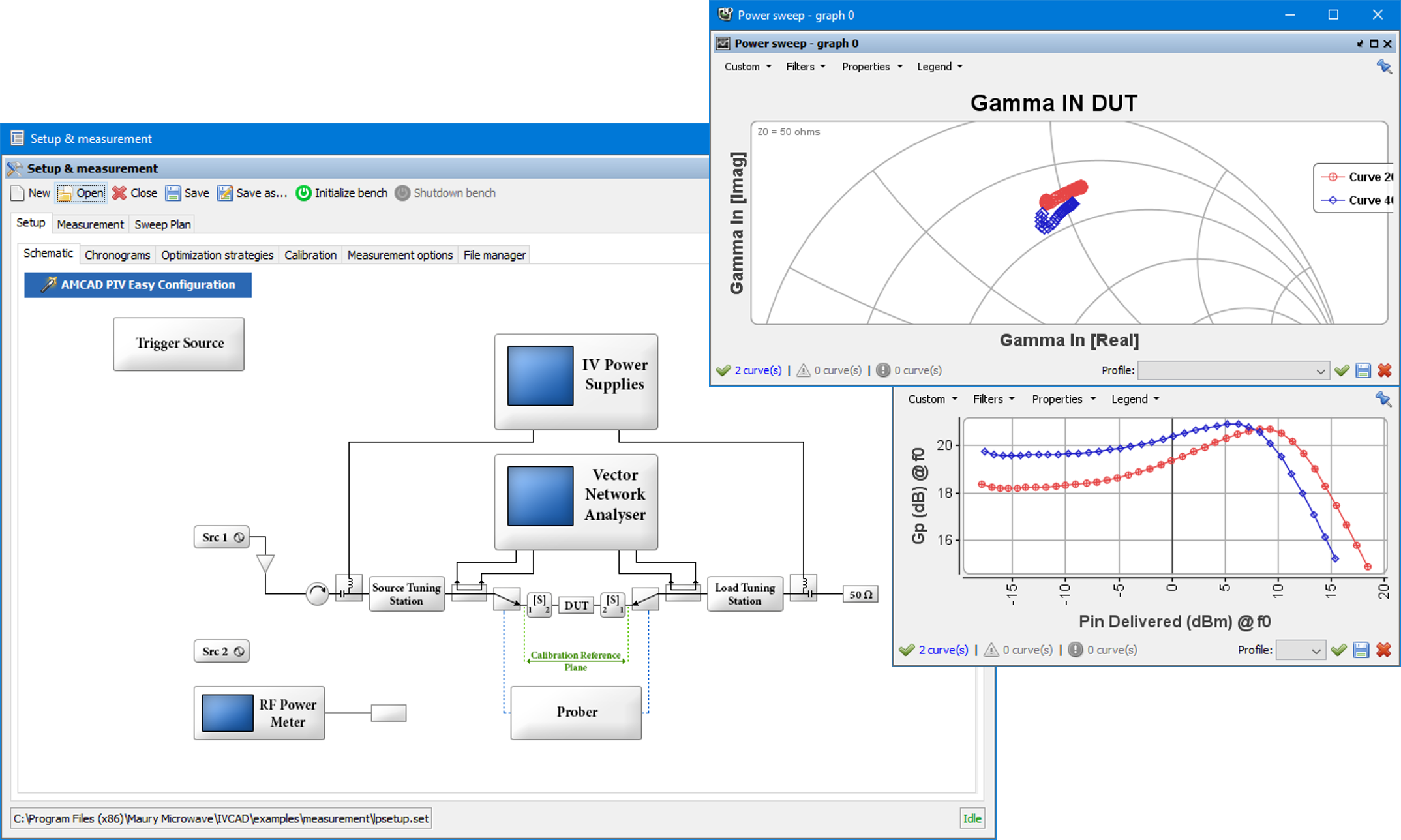Viewport: 1401px width, 840px height.
Task: Select the Schematic sub-tab
Action: pyautogui.click(x=48, y=253)
